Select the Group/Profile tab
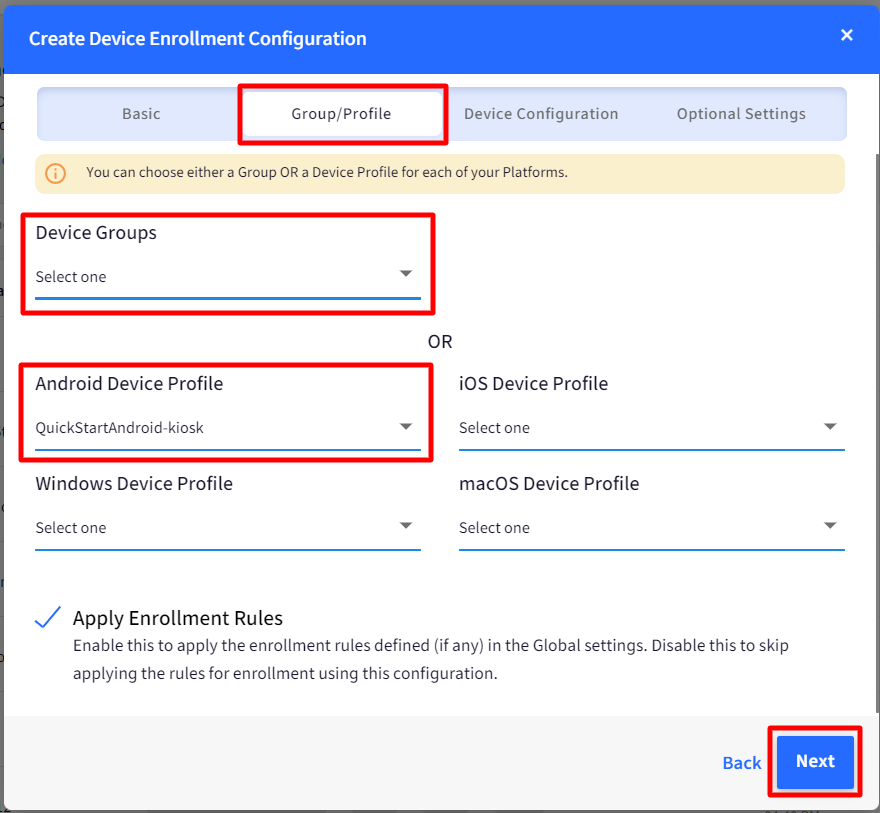The height and width of the screenshot is (813, 880). click(341, 114)
